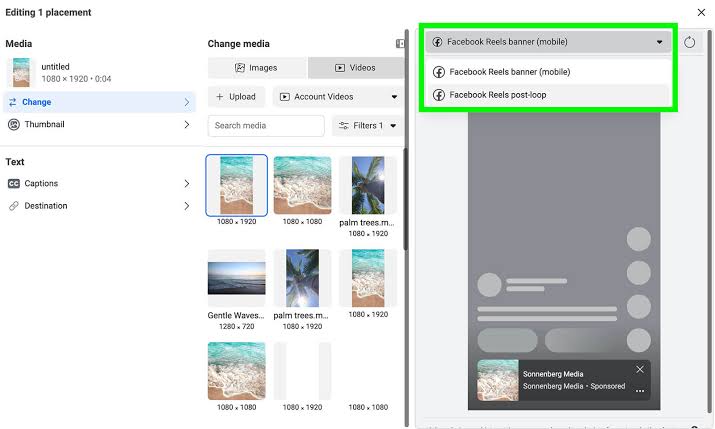This screenshot has height=429, width=715.
Task: Switch to the Images tab
Action: [x=257, y=68]
